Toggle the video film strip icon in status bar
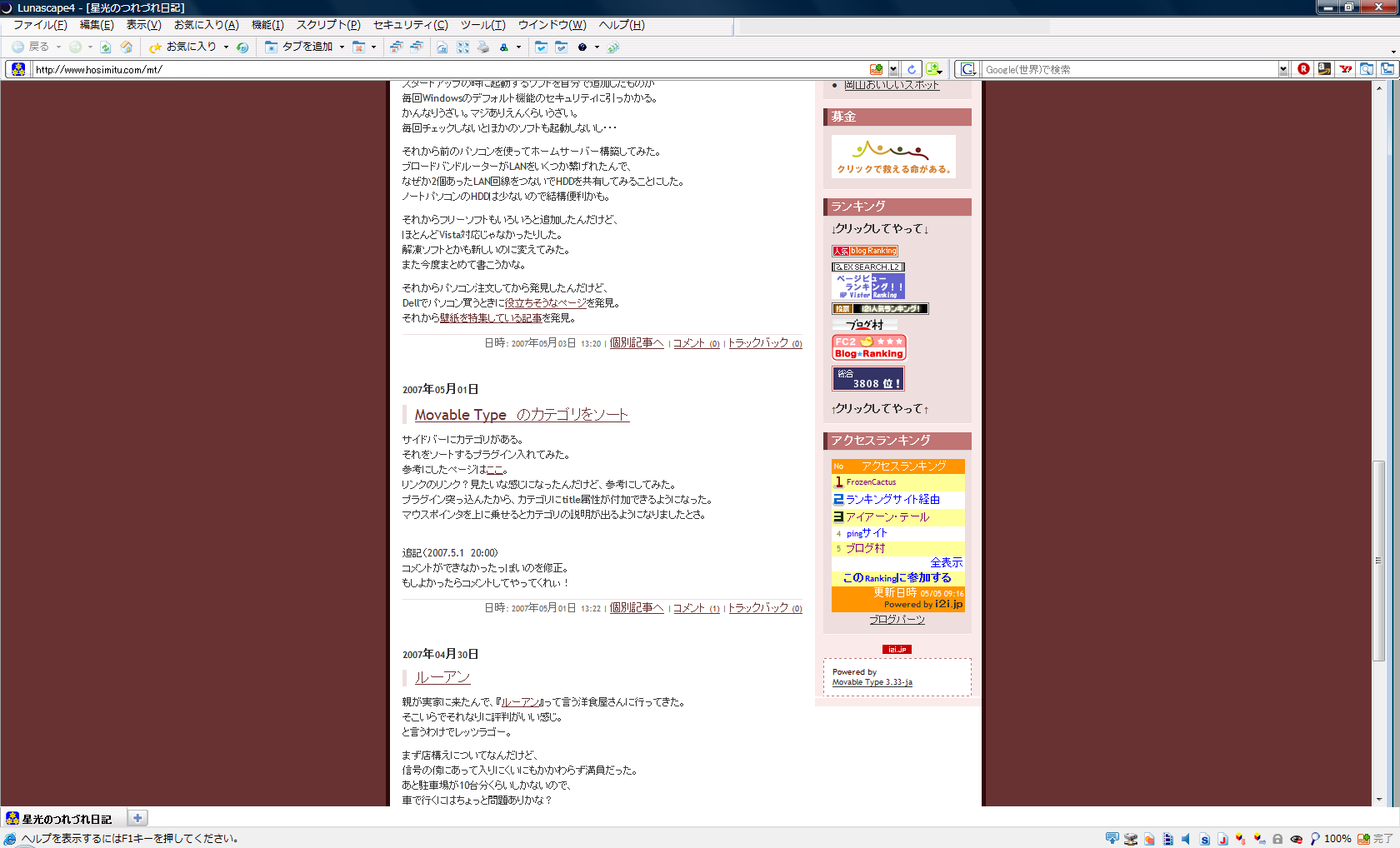Viewport: 1400px width, 848px height. 1167,839
